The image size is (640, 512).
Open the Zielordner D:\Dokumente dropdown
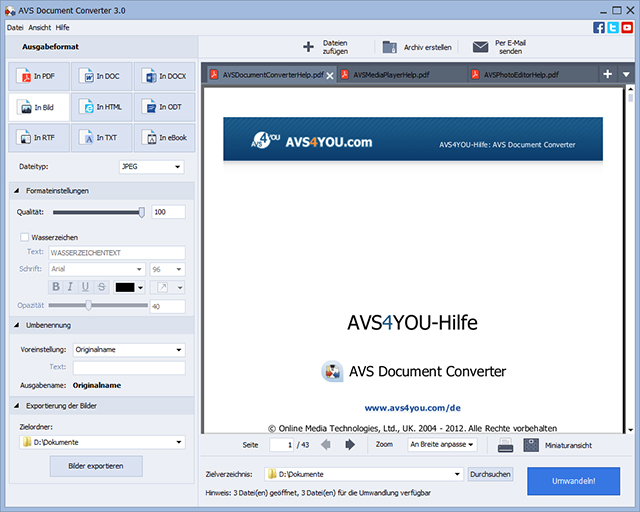102,442
